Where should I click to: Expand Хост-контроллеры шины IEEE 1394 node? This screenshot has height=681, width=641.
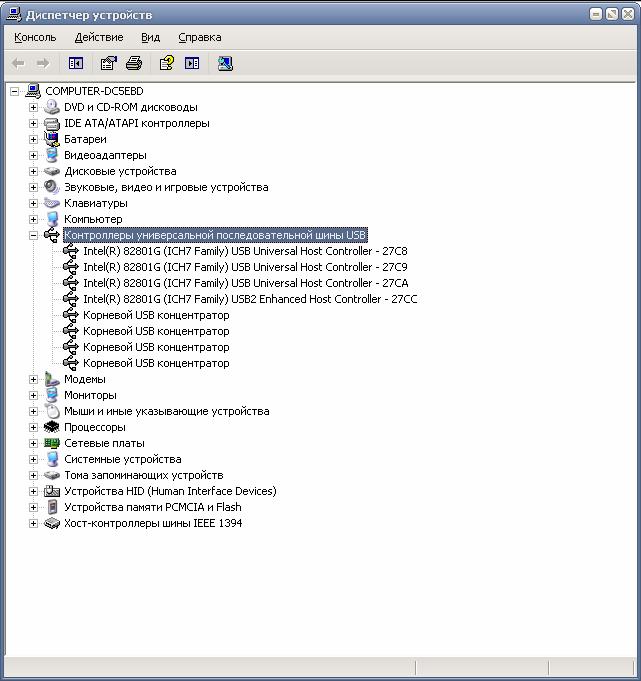click(x=33, y=523)
